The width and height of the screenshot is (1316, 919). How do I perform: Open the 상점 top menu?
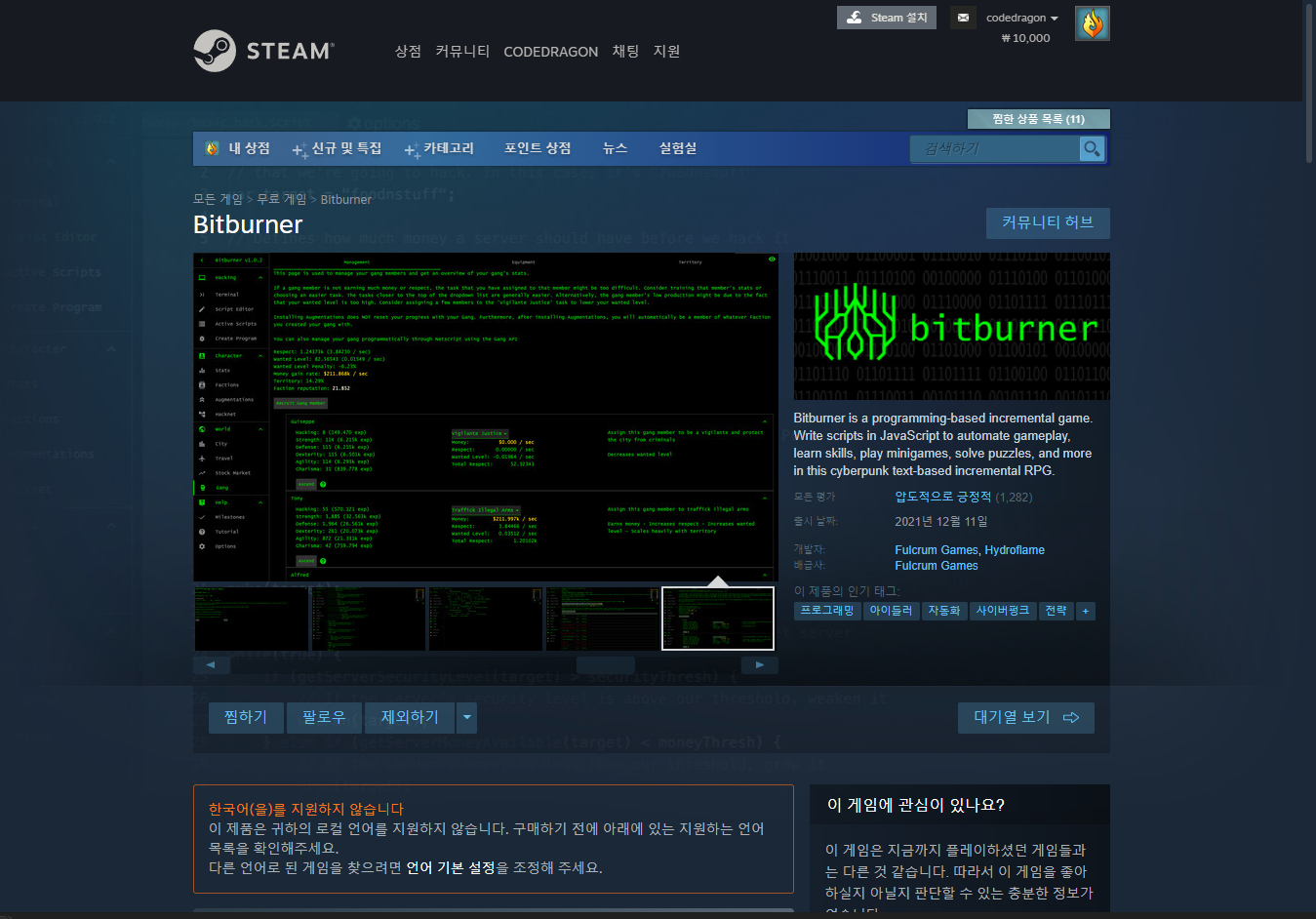pyautogui.click(x=408, y=51)
